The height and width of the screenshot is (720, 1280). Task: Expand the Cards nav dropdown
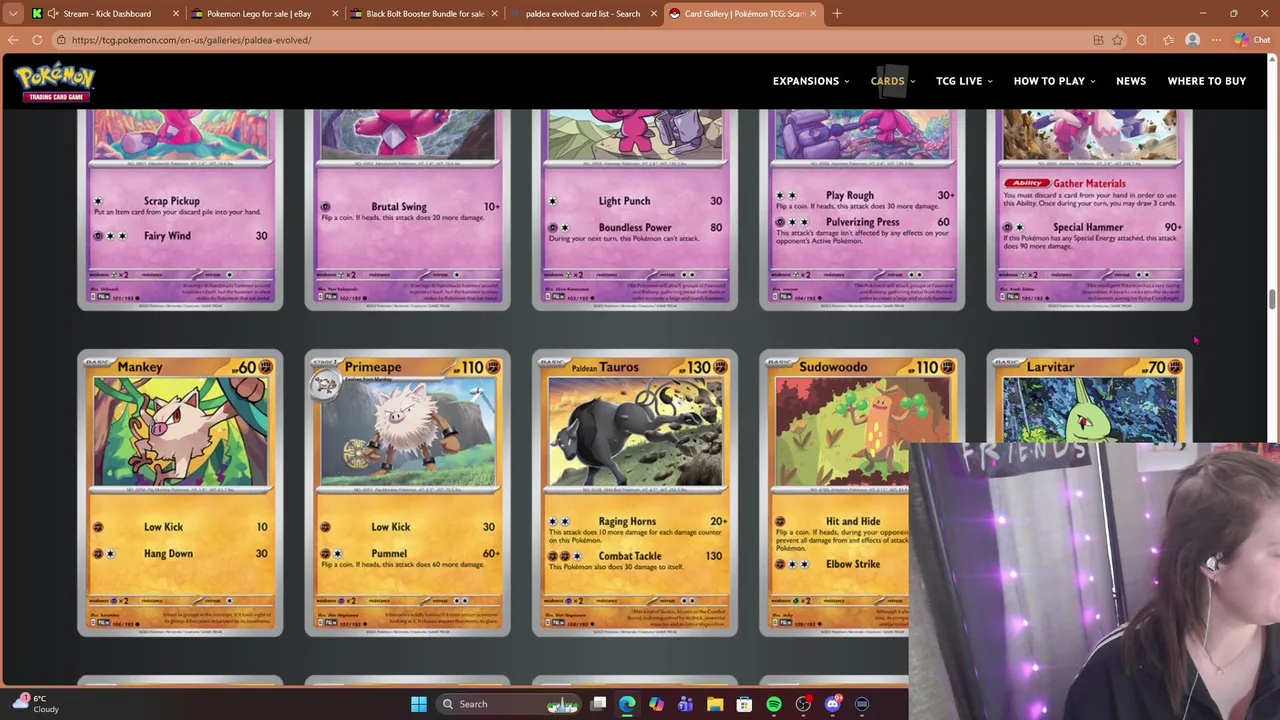(892, 81)
